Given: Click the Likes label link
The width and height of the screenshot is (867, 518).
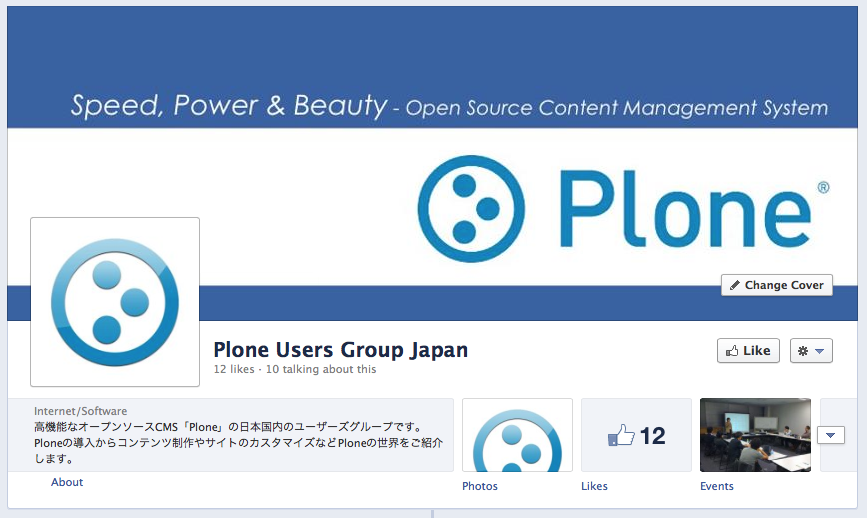Looking at the screenshot, I should coord(594,486).
